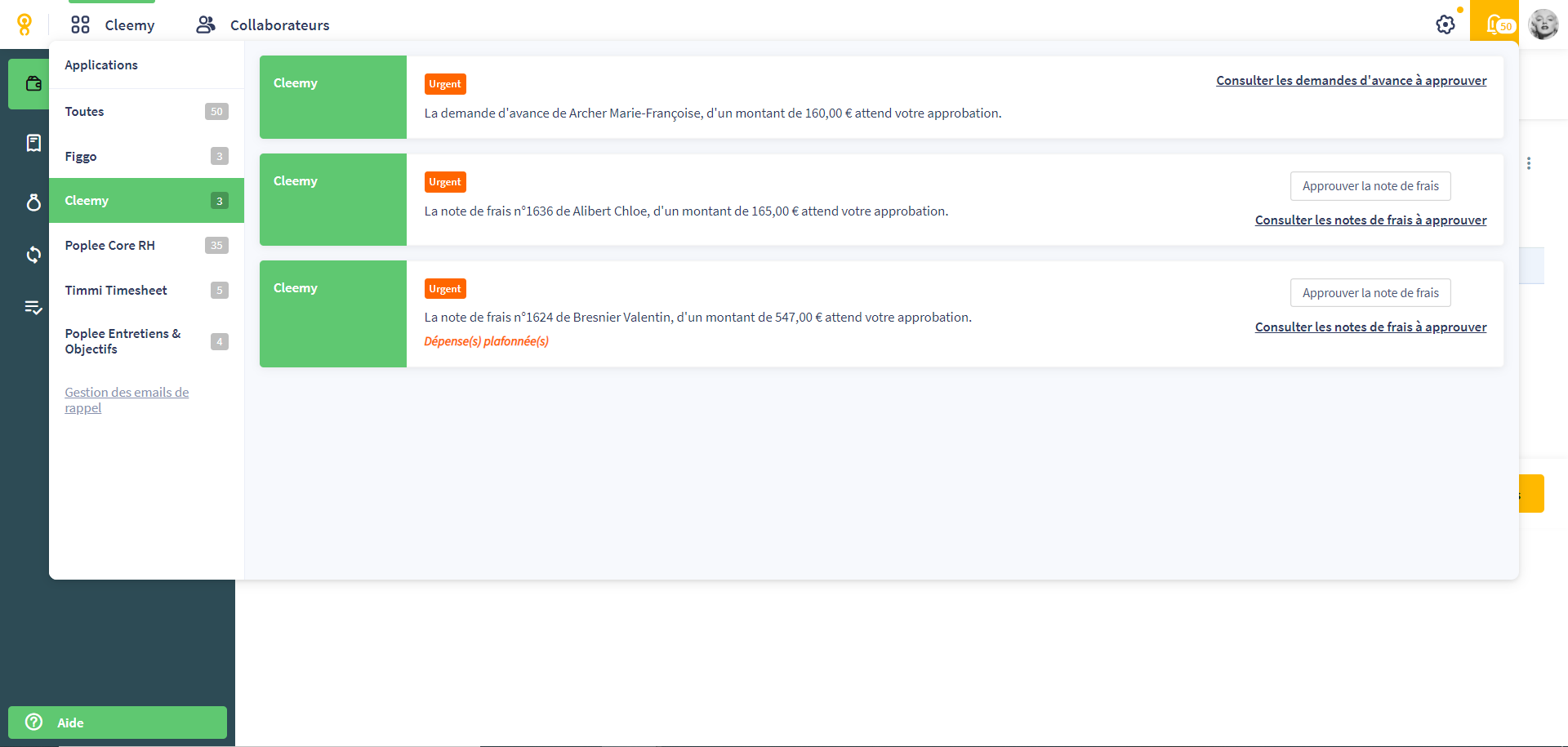Image resolution: width=1568 pixels, height=747 pixels.
Task: Click Cleemy text in the top navigation bar
Action: tap(129, 25)
